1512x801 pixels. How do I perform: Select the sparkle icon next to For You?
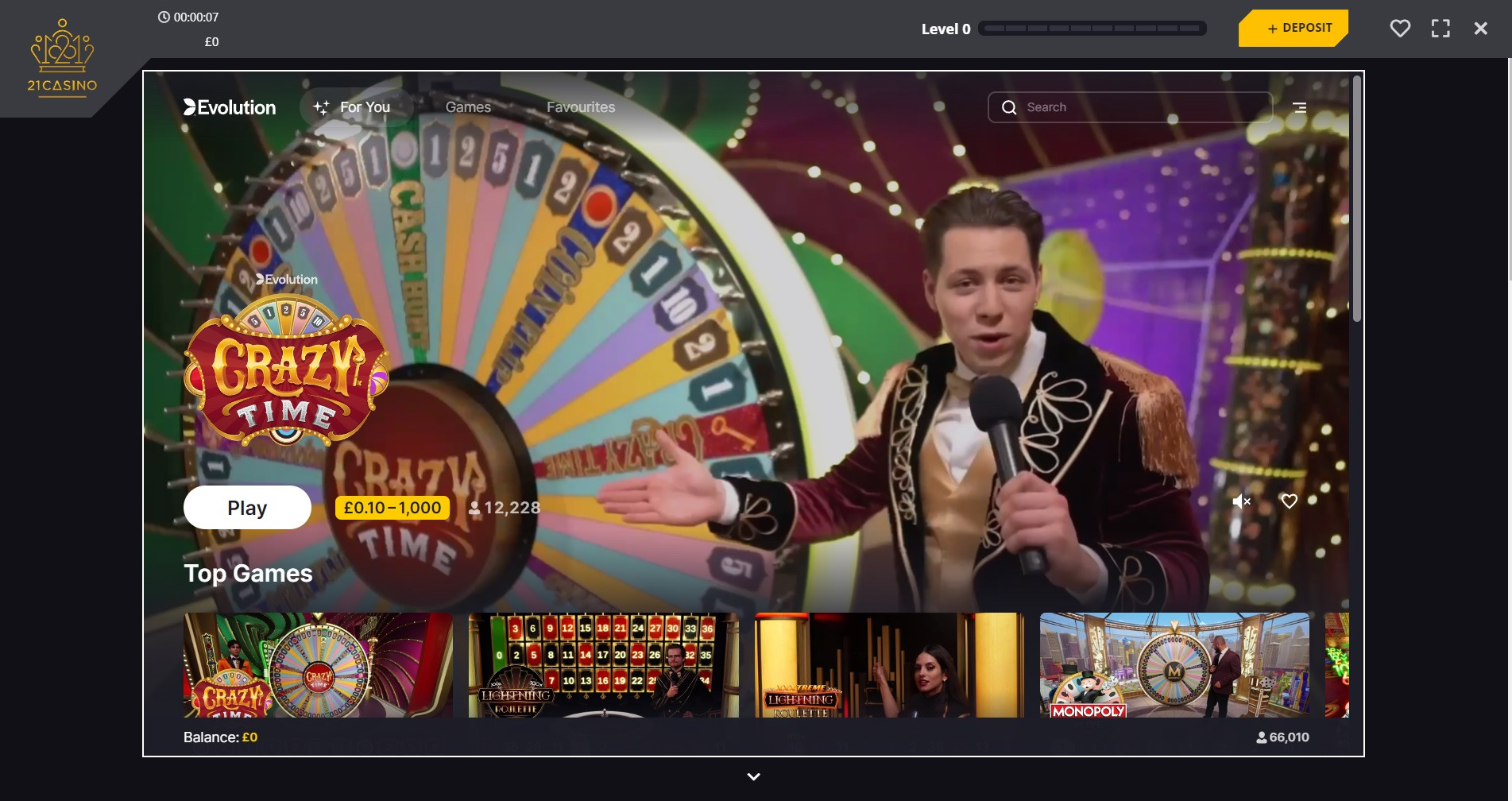(x=321, y=106)
